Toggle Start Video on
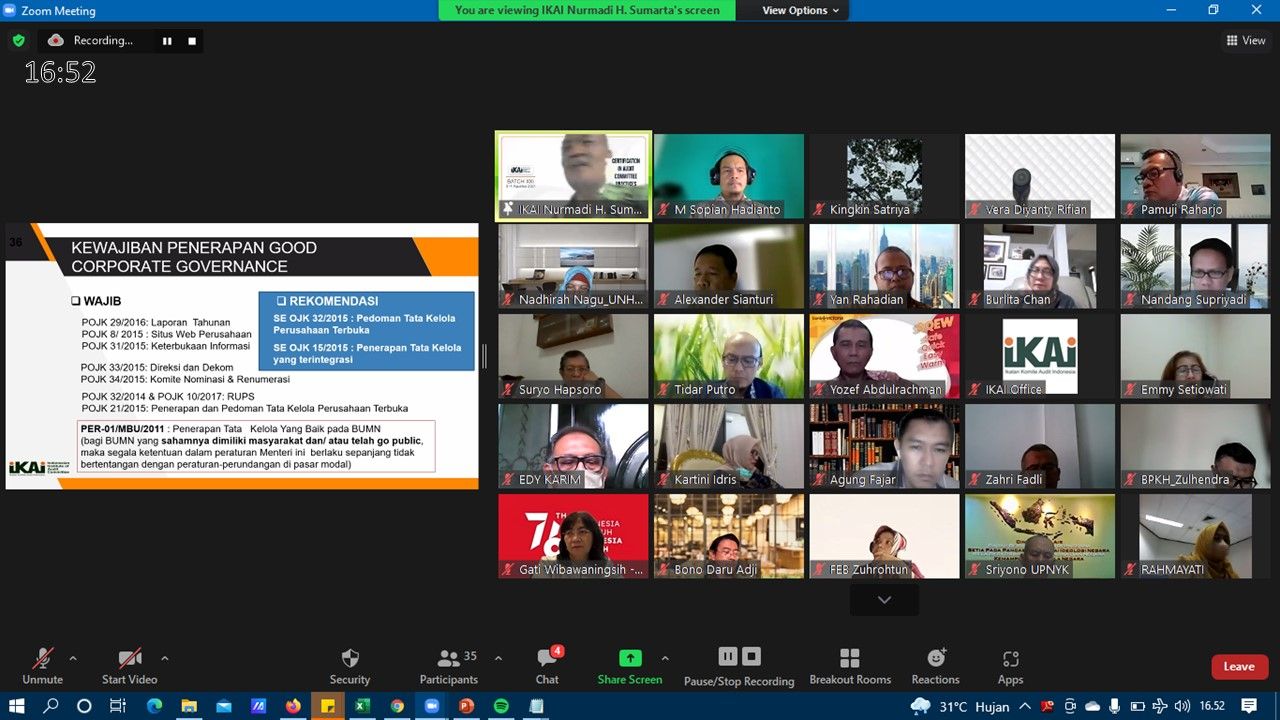This screenshot has height=720, width=1280. [x=129, y=666]
